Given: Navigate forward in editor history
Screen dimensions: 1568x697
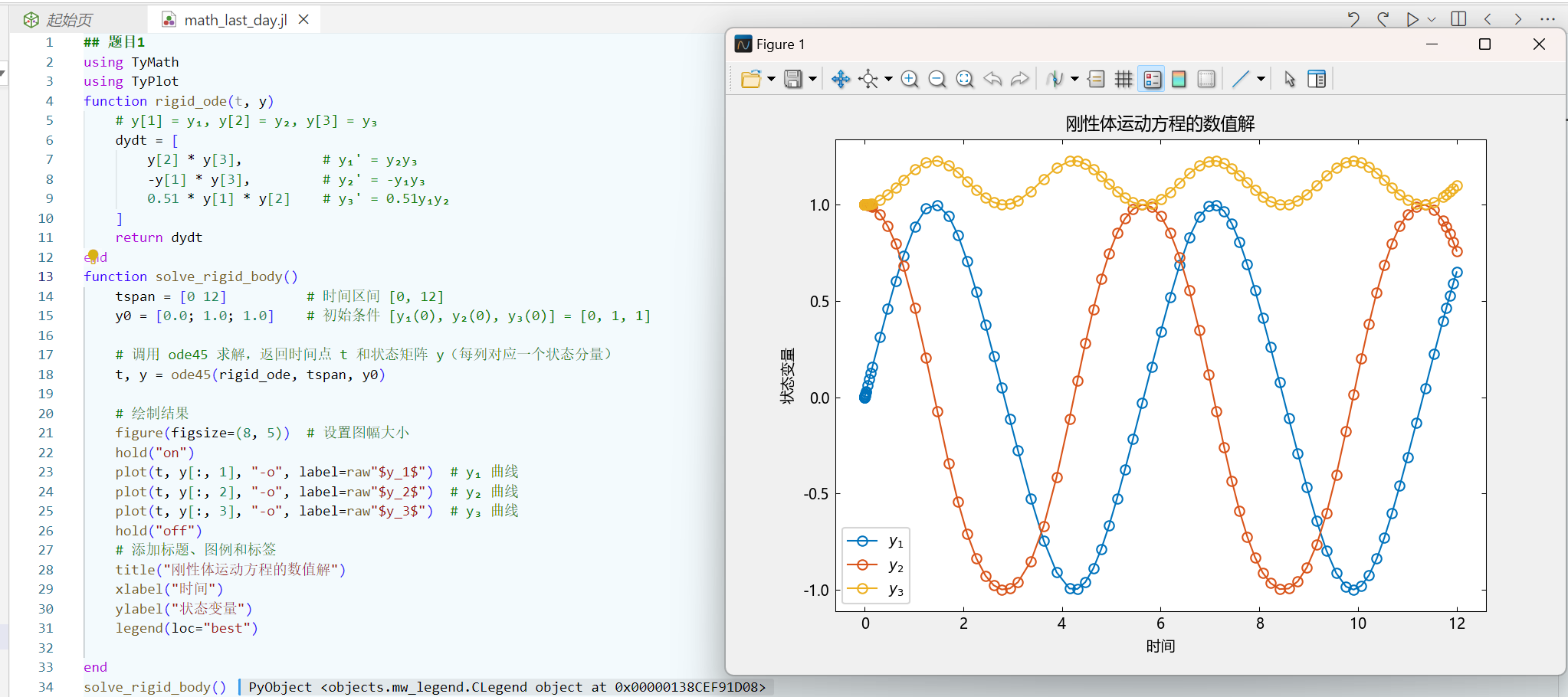Looking at the screenshot, I should 1517,19.
